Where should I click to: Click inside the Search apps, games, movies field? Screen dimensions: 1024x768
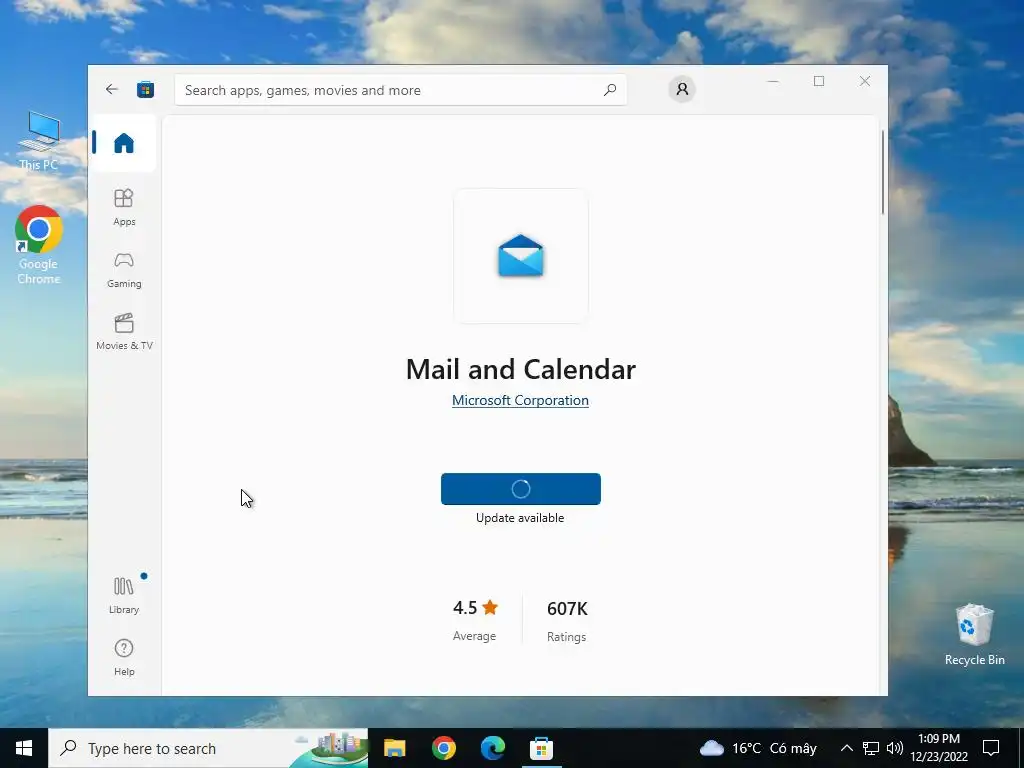(x=400, y=90)
